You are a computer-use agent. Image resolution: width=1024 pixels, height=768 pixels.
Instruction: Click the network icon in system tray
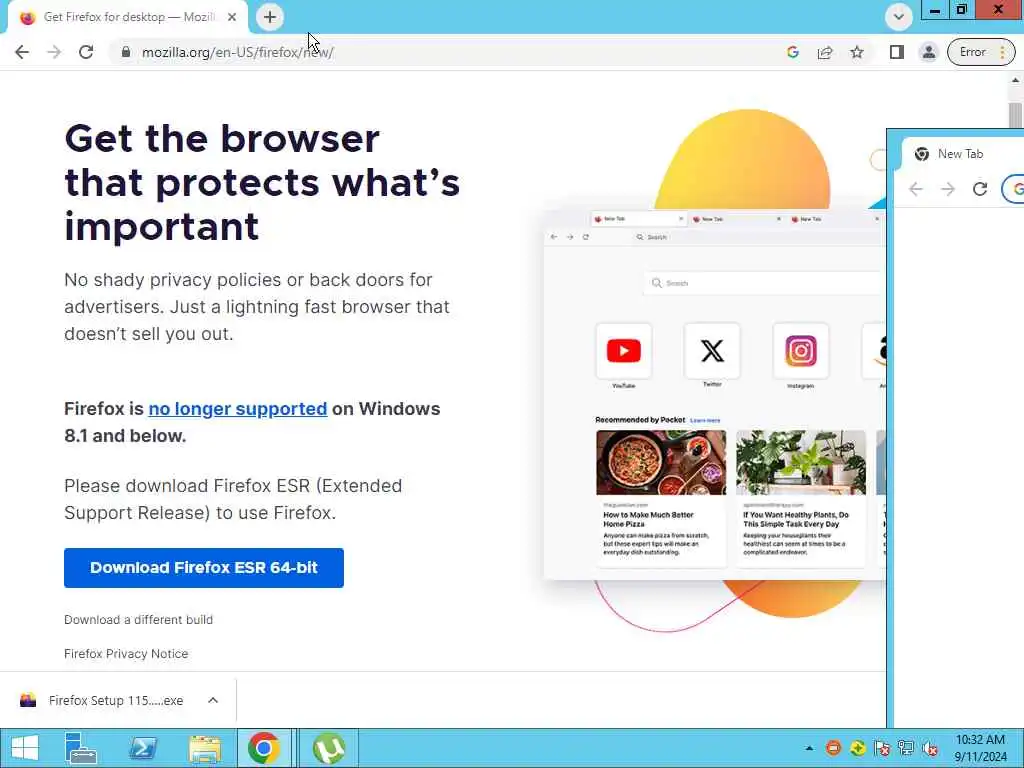point(906,748)
